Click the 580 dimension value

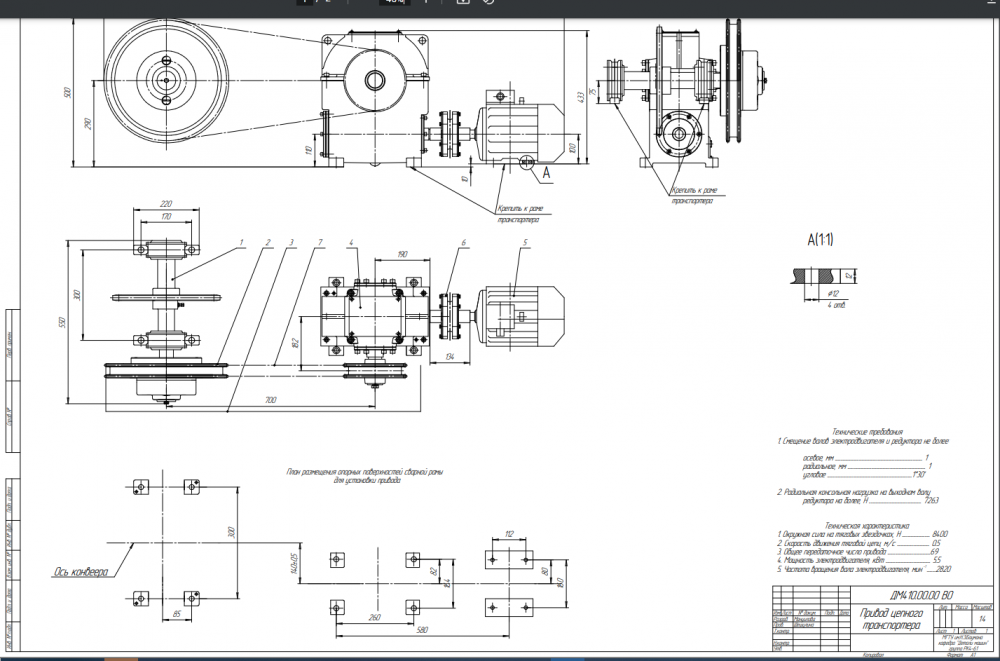[422, 630]
